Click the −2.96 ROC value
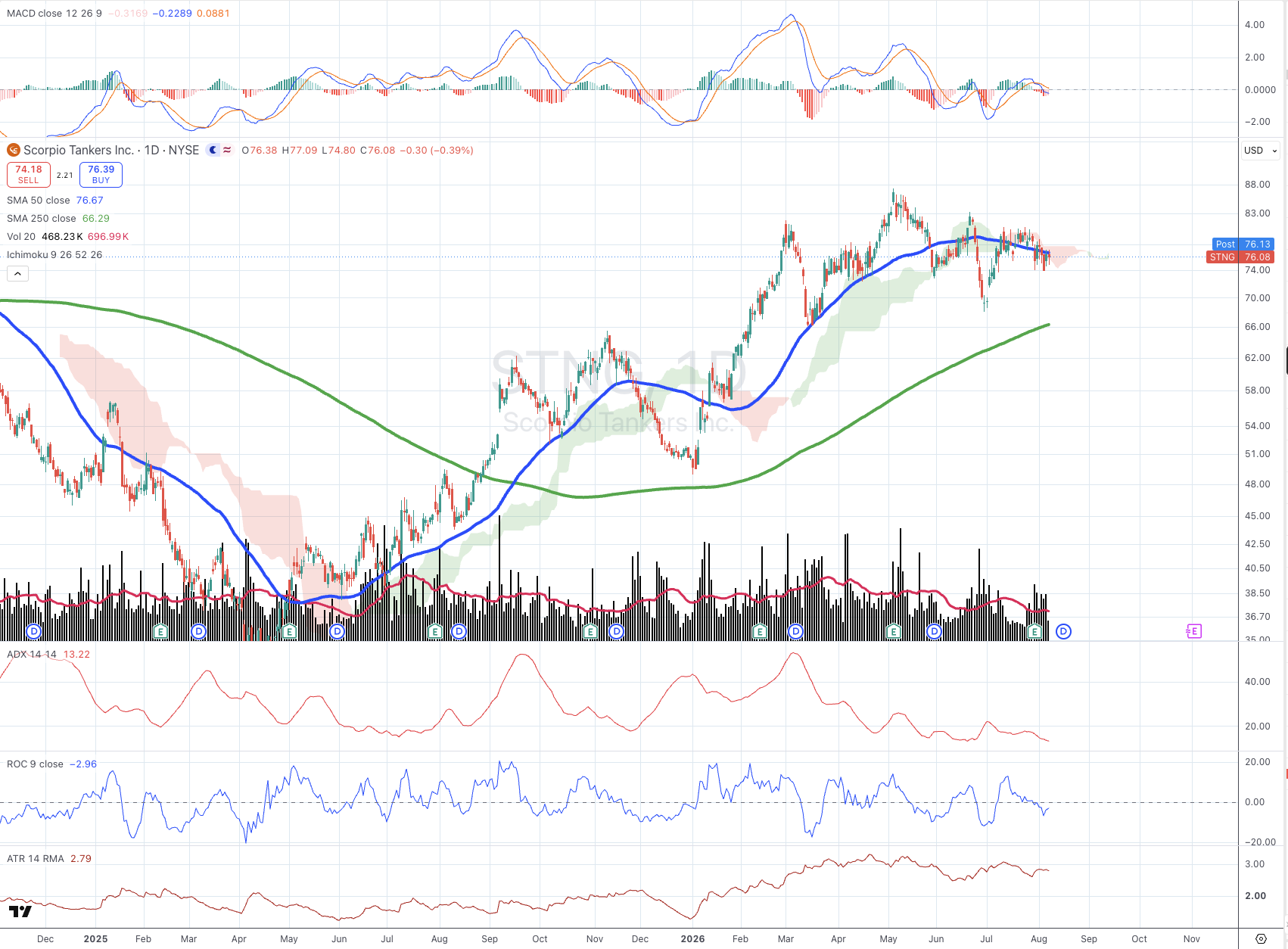Screen dimensions: 1288x949 [83, 764]
